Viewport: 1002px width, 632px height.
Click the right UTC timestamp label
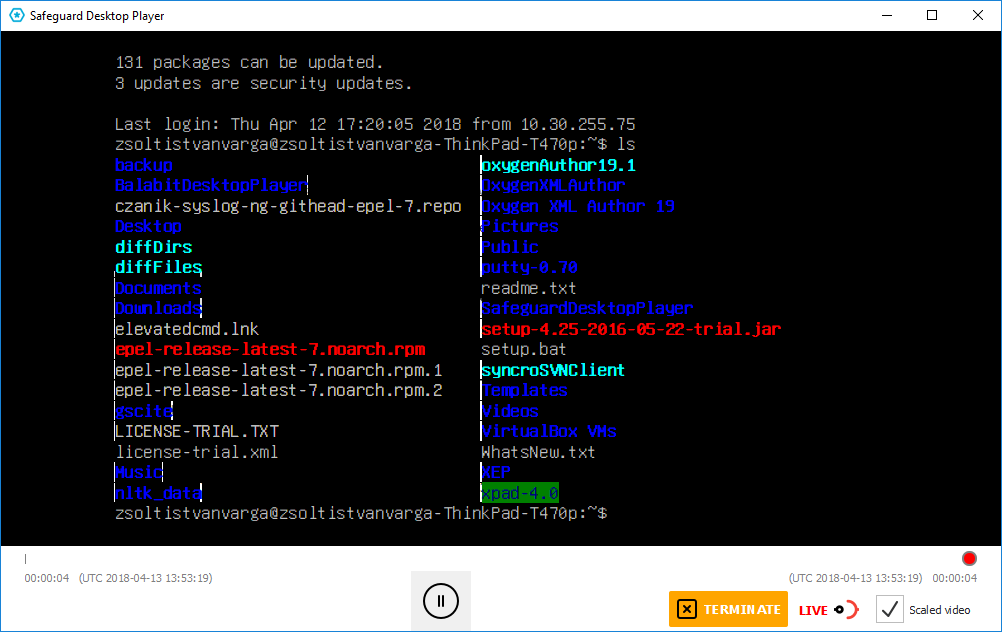[856, 578]
